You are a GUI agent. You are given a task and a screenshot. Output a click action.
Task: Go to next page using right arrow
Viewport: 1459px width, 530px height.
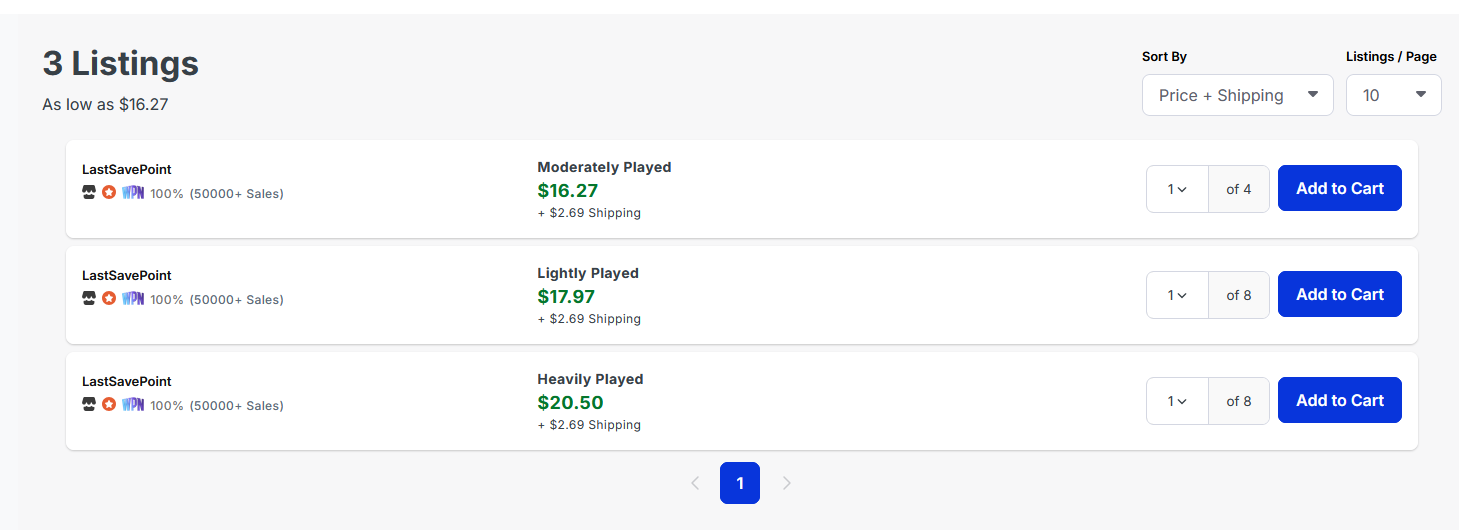pos(787,483)
